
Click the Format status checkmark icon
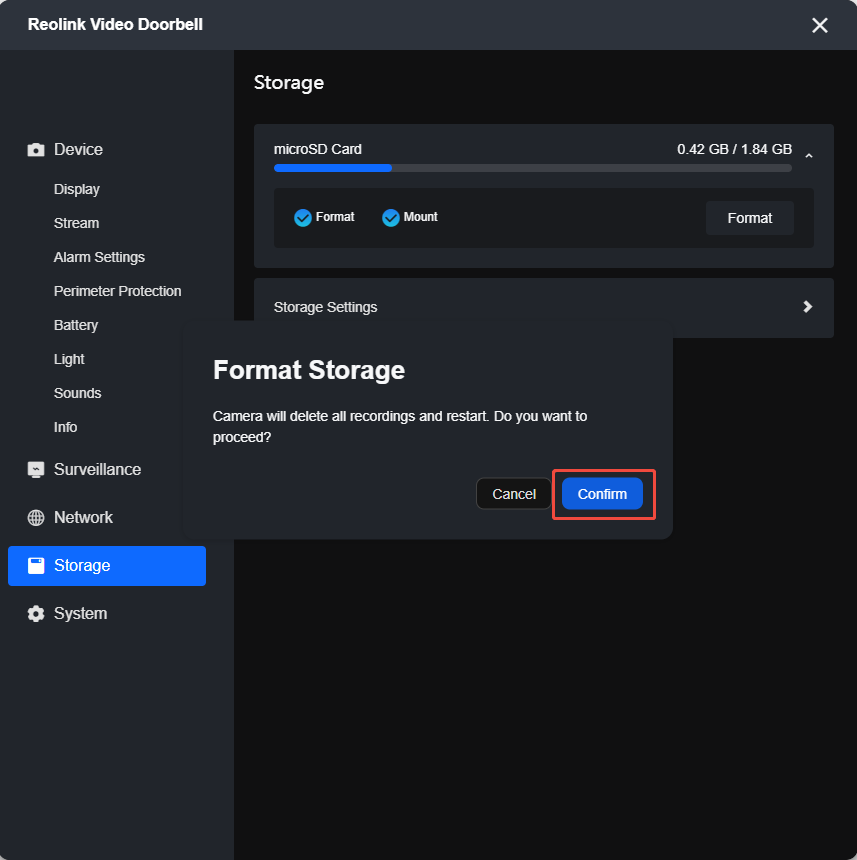pos(303,218)
